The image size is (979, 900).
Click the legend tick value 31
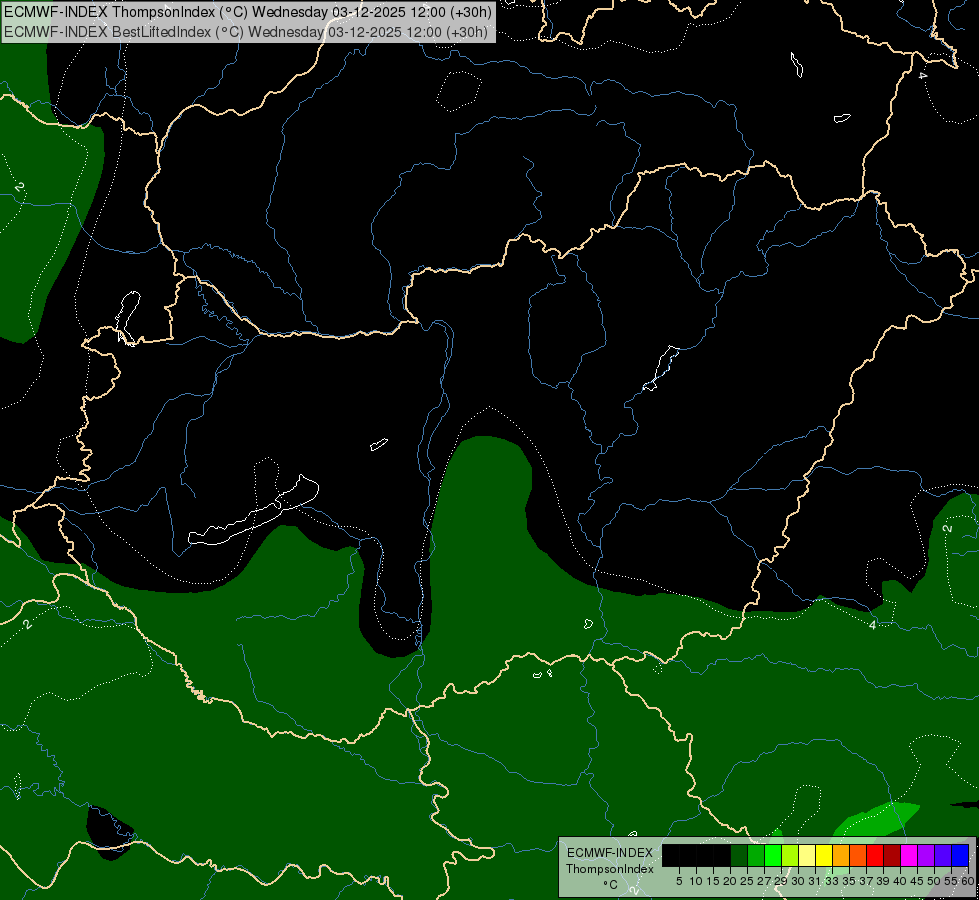pyautogui.click(x=815, y=881)
